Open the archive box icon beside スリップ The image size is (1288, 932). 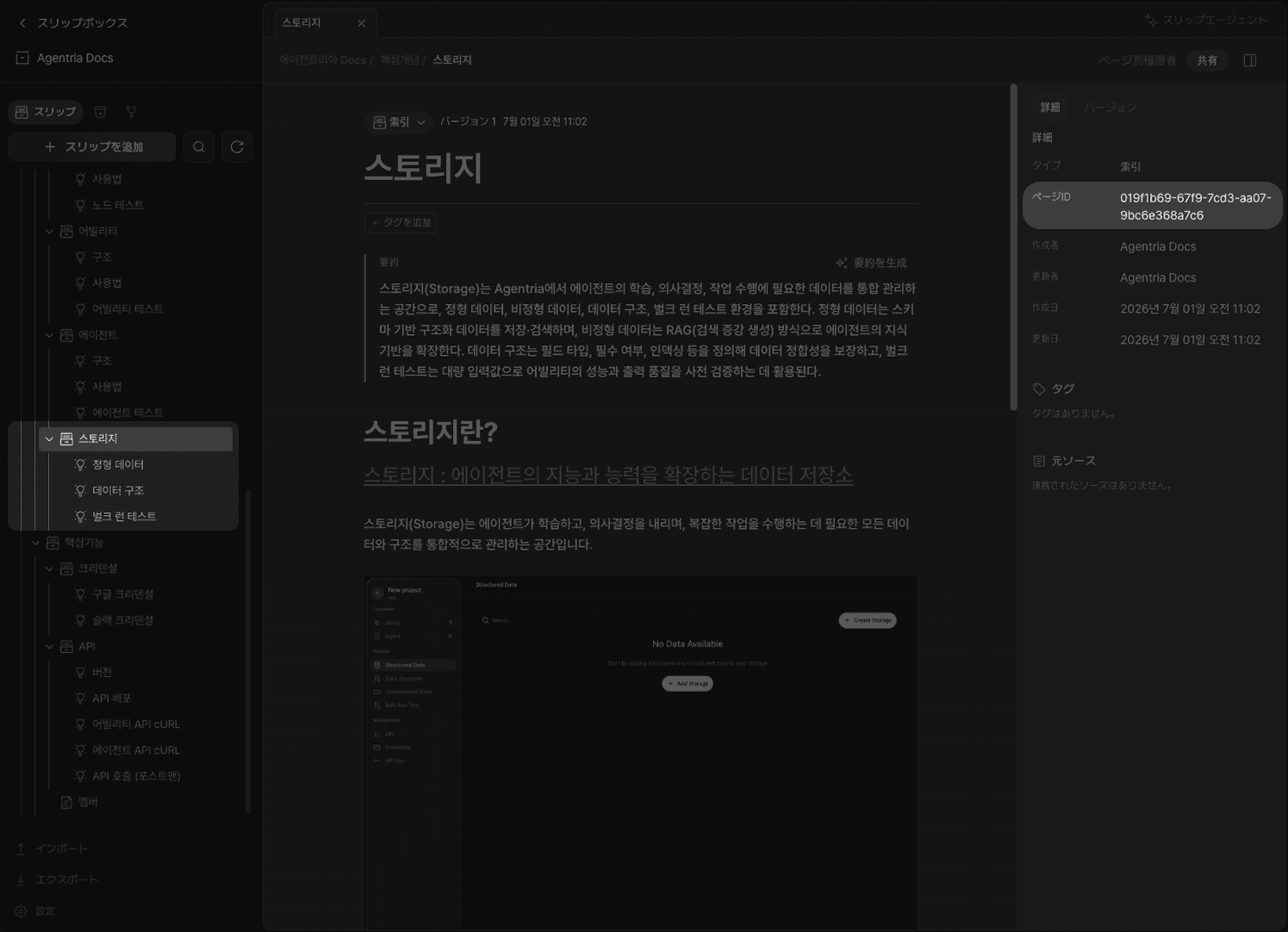click(100, 112)
